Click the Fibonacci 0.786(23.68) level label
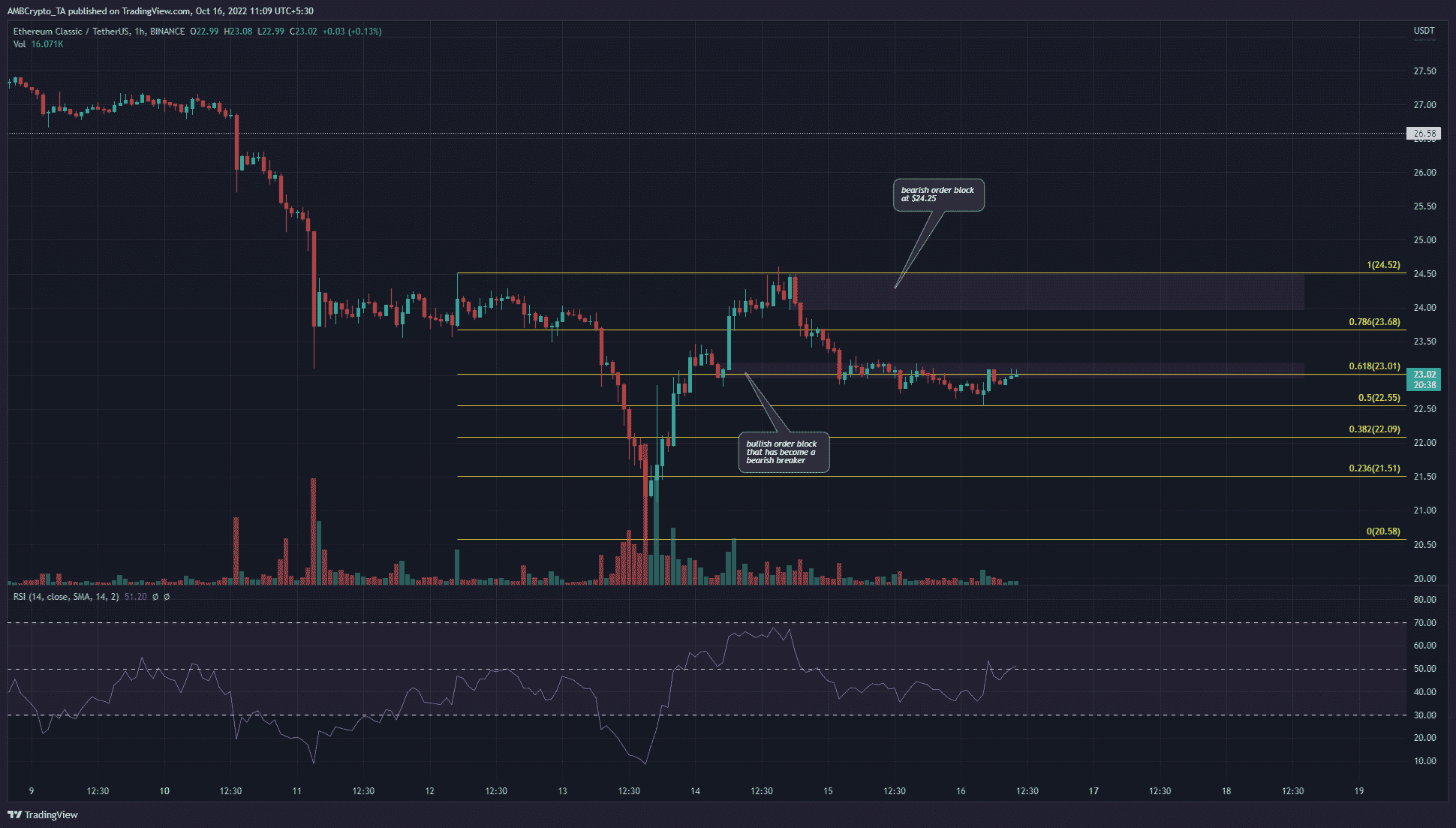1456x828 pixels. point(1374,322)
